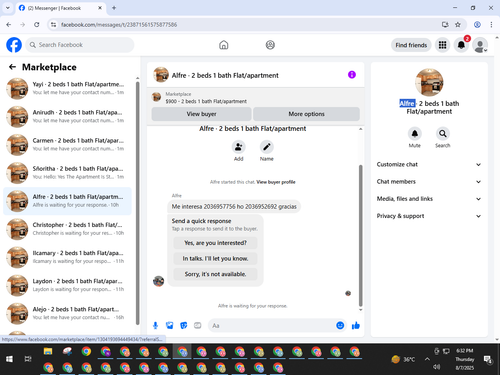Expand Media, files and links section
Image resolution: width=500 pixels, height=375 pixels.
click(429, 199)
